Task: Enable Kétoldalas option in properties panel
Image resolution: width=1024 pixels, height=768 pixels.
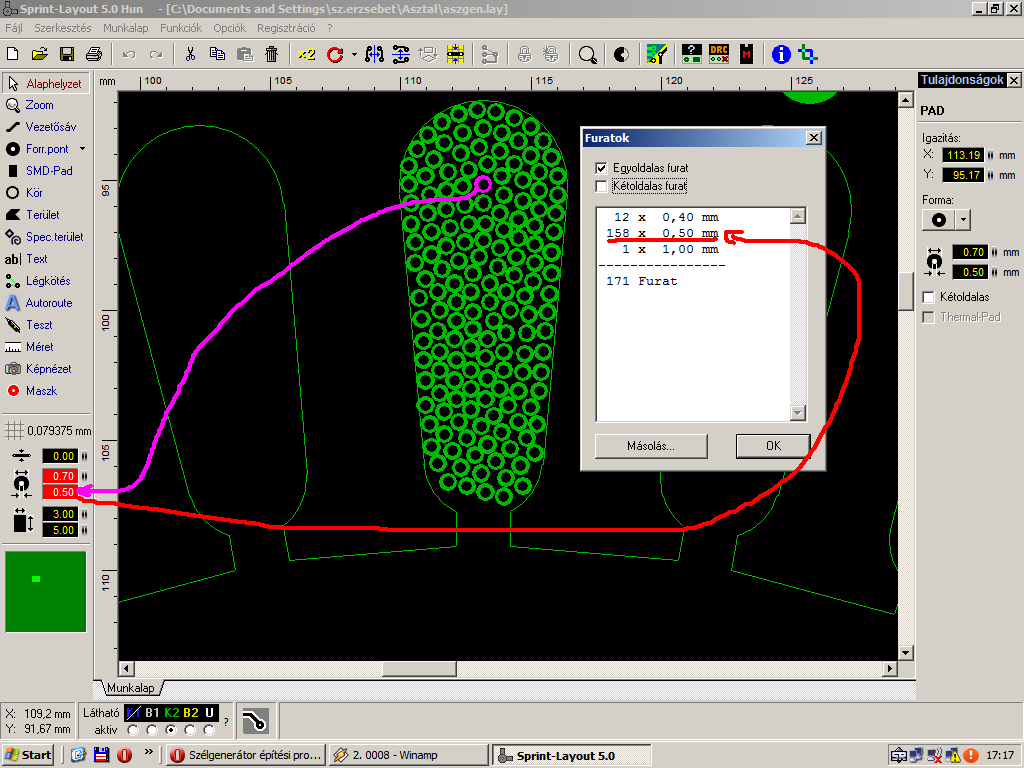Action: pos(928,297)
